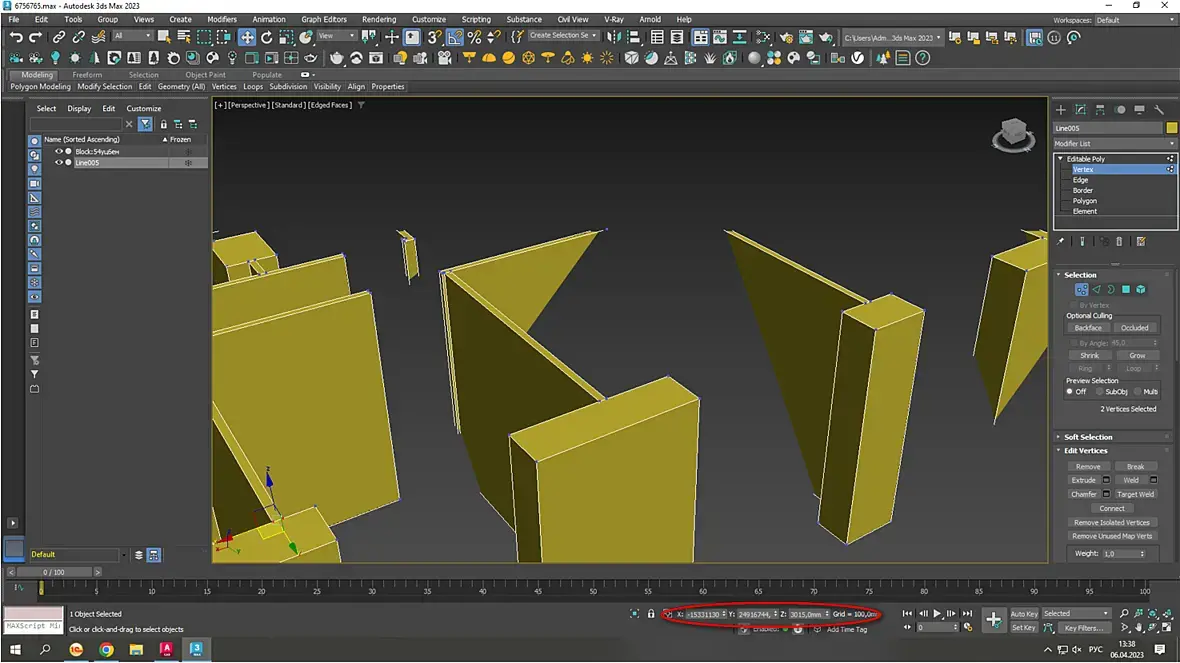Click the object color swatch beside Line005

click(1171, 128)
